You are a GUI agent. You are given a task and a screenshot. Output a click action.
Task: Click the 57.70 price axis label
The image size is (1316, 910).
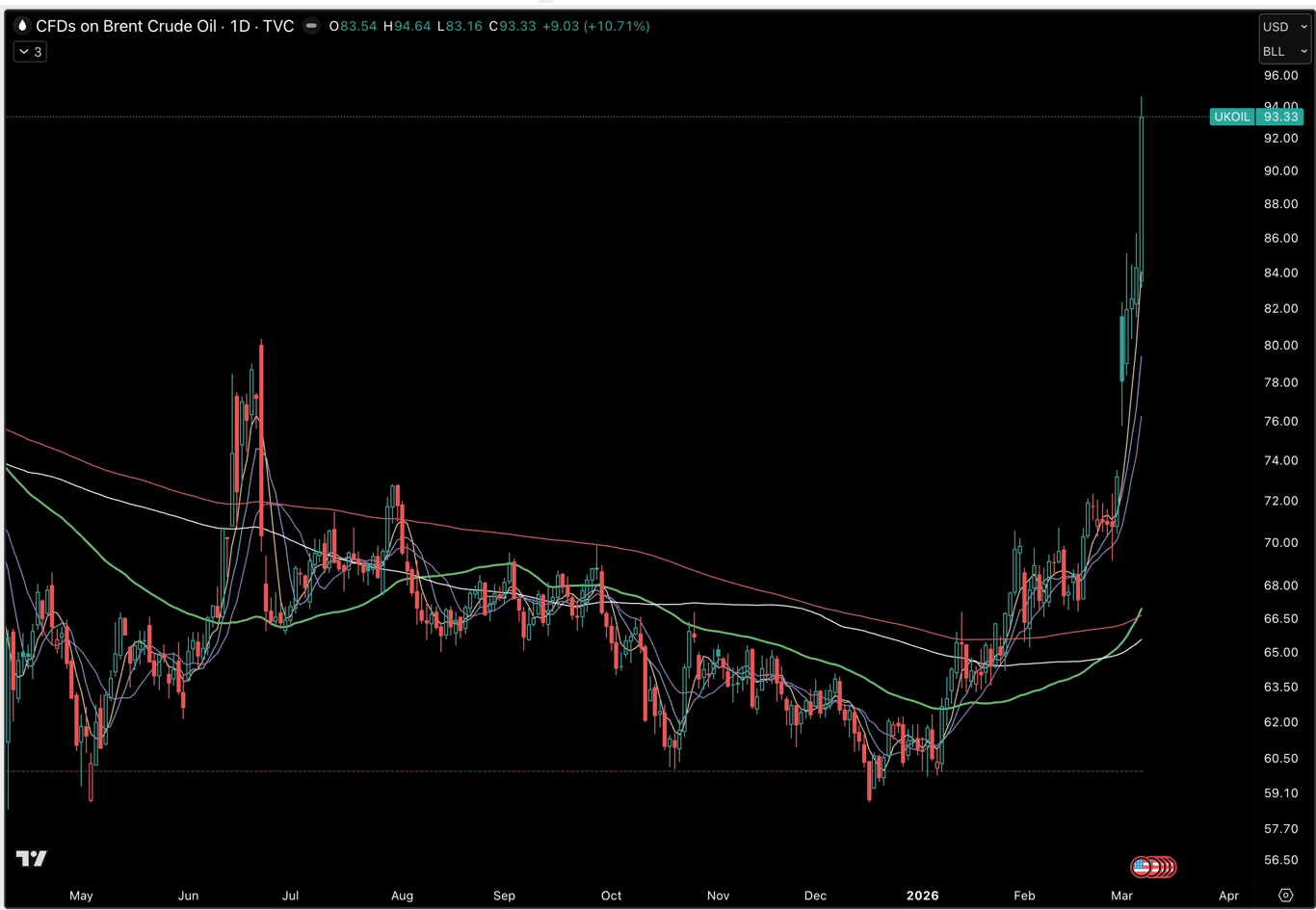1281,828
